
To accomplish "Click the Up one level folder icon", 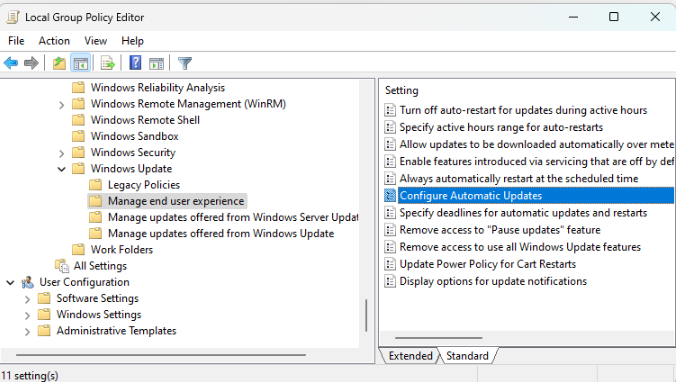I will coord(59,63).
